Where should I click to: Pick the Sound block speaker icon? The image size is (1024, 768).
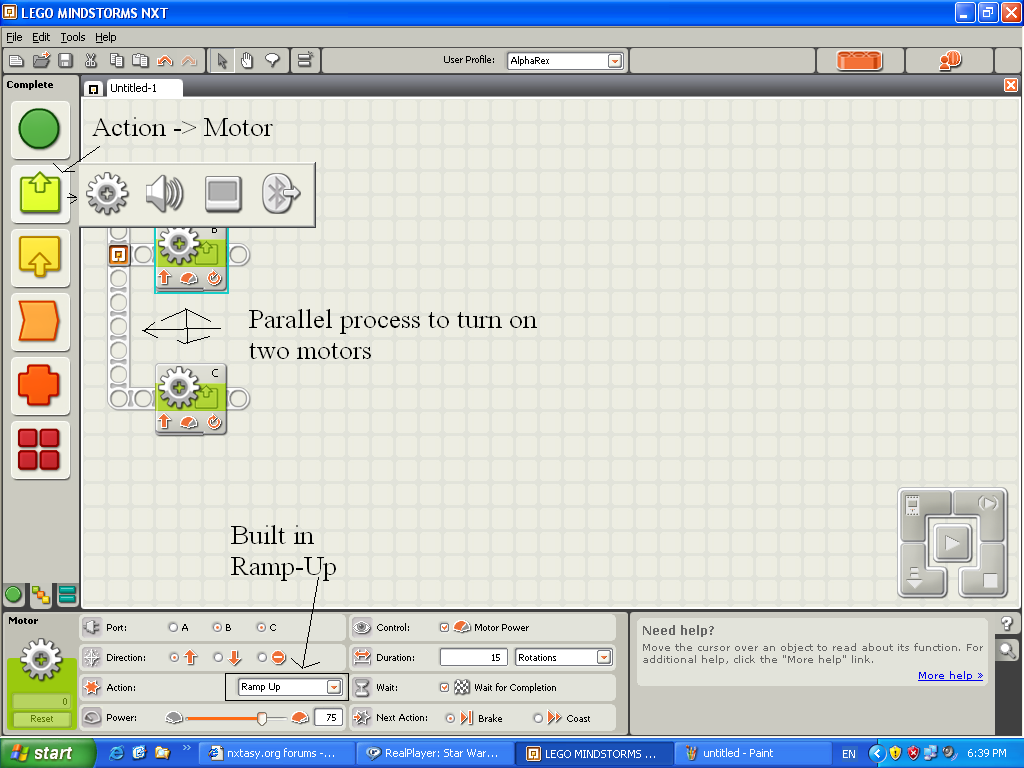click(x=164, y=193)
